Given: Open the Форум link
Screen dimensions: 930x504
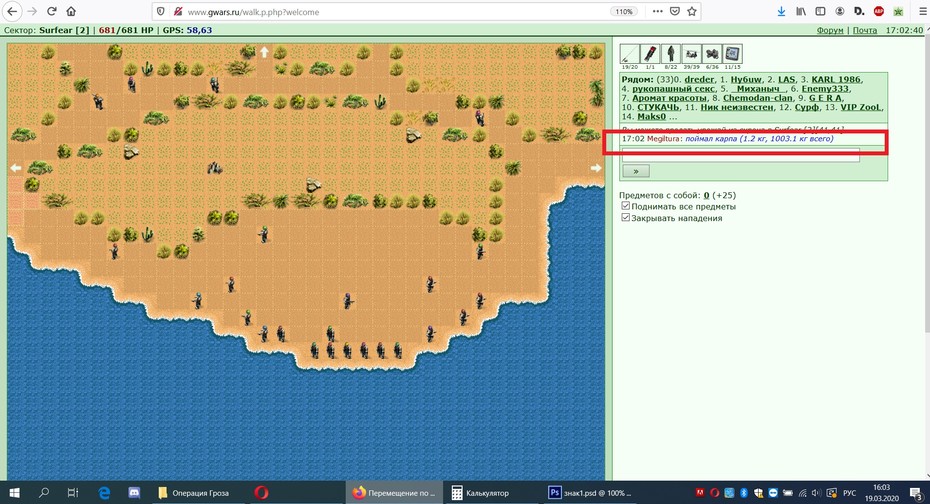Looking at the screenshot, I should pyautogui.click(x=830, y=30).
